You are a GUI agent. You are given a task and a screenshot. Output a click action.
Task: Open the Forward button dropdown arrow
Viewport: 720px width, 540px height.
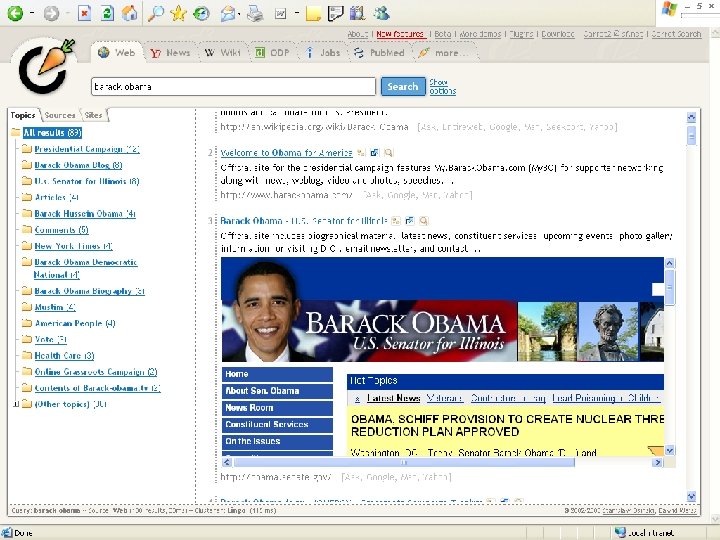(68, 13)
